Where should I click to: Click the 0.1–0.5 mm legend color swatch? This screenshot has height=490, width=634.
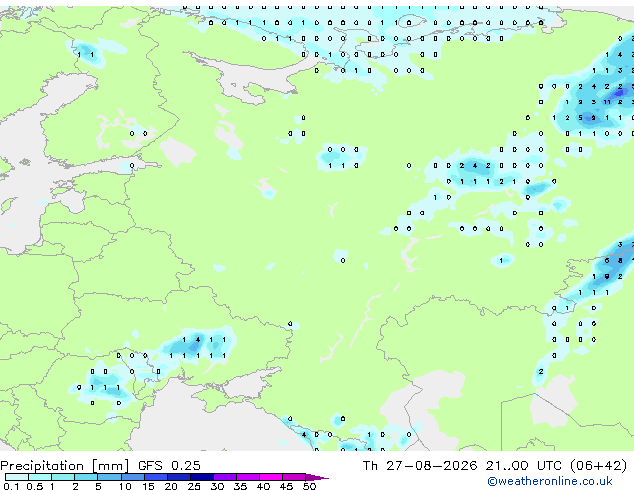[x=17, y=477]
